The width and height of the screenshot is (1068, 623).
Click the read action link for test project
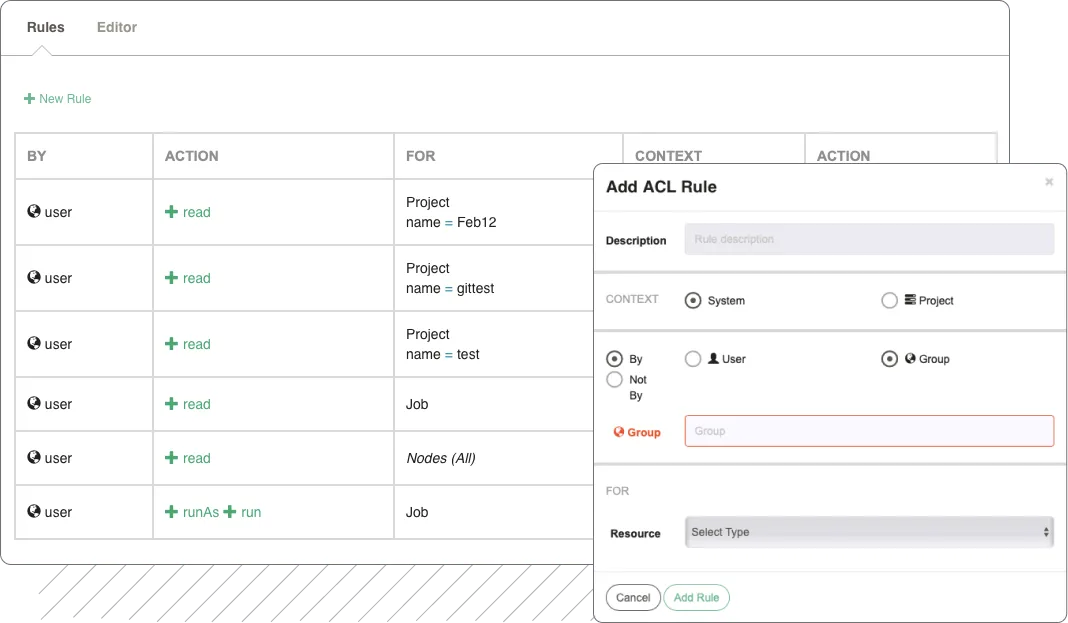(x=196, y=344)
